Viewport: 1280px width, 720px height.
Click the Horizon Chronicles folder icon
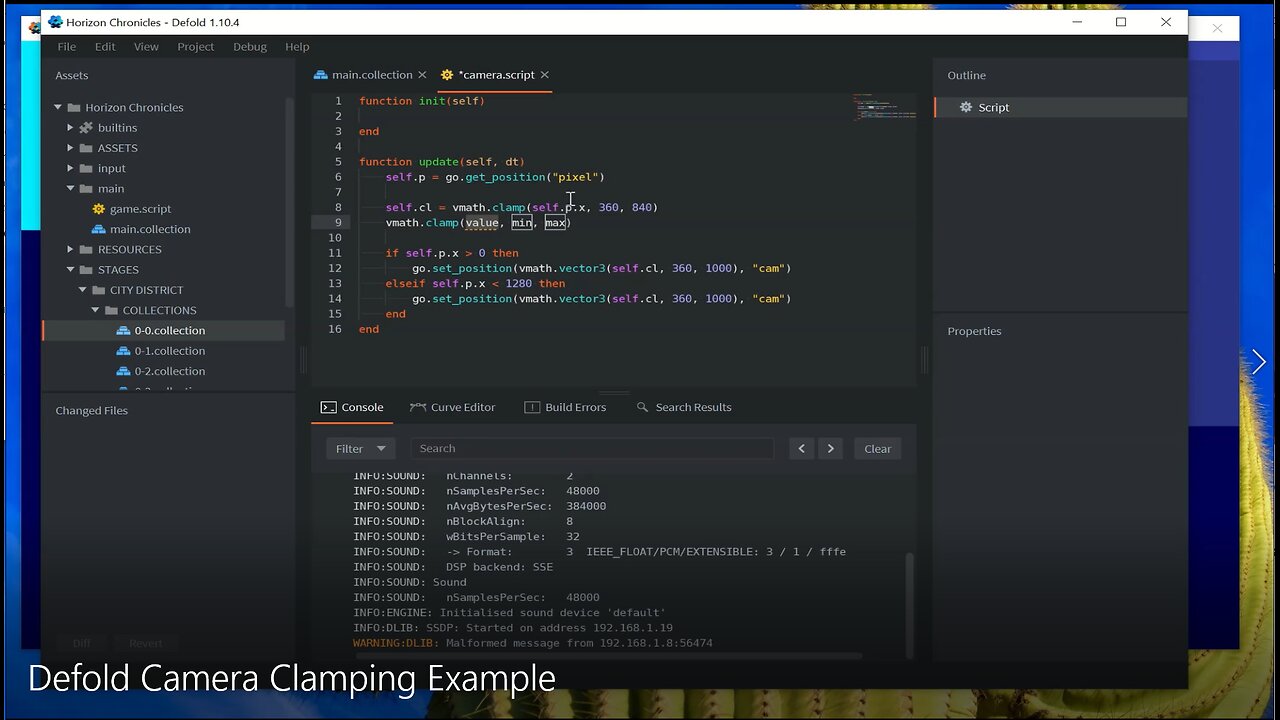click(74, 107)
